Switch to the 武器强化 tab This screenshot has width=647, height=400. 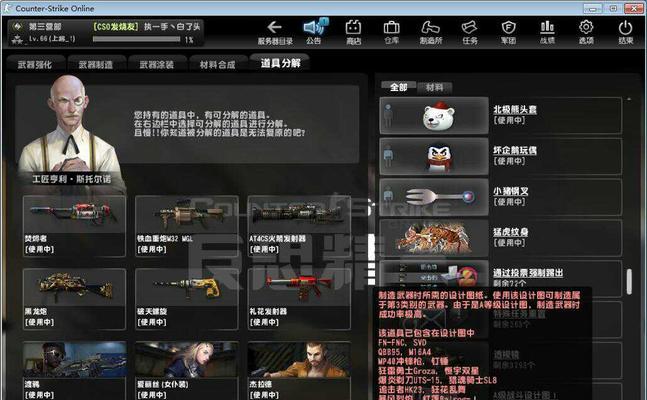point(35,64)
